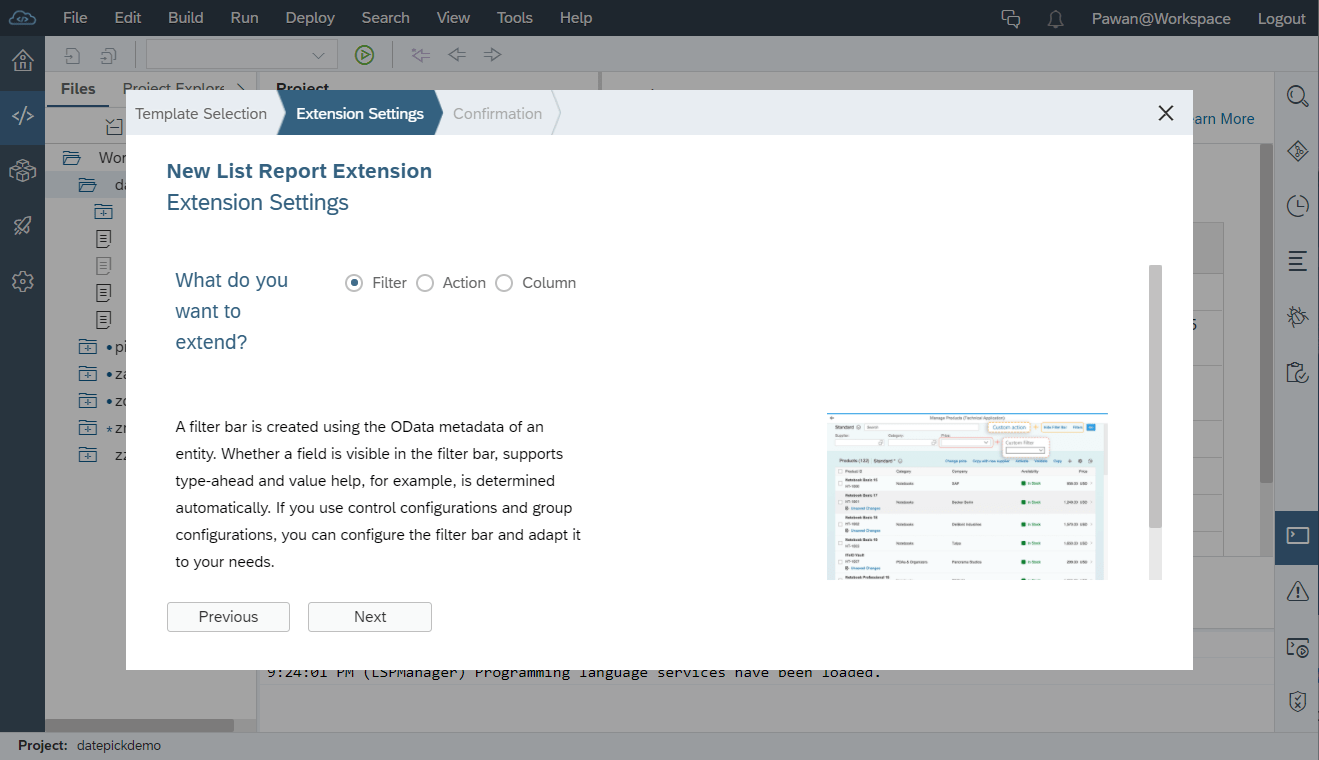This screenshot has width=1319, height=760.
Task: Click the Next button in the wizard
Action: point(369,617)
